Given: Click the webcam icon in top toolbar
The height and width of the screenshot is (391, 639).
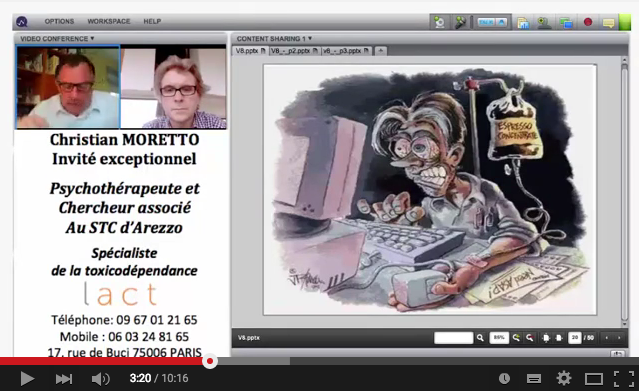Looking at the screenshot, I should coord(439,22).
